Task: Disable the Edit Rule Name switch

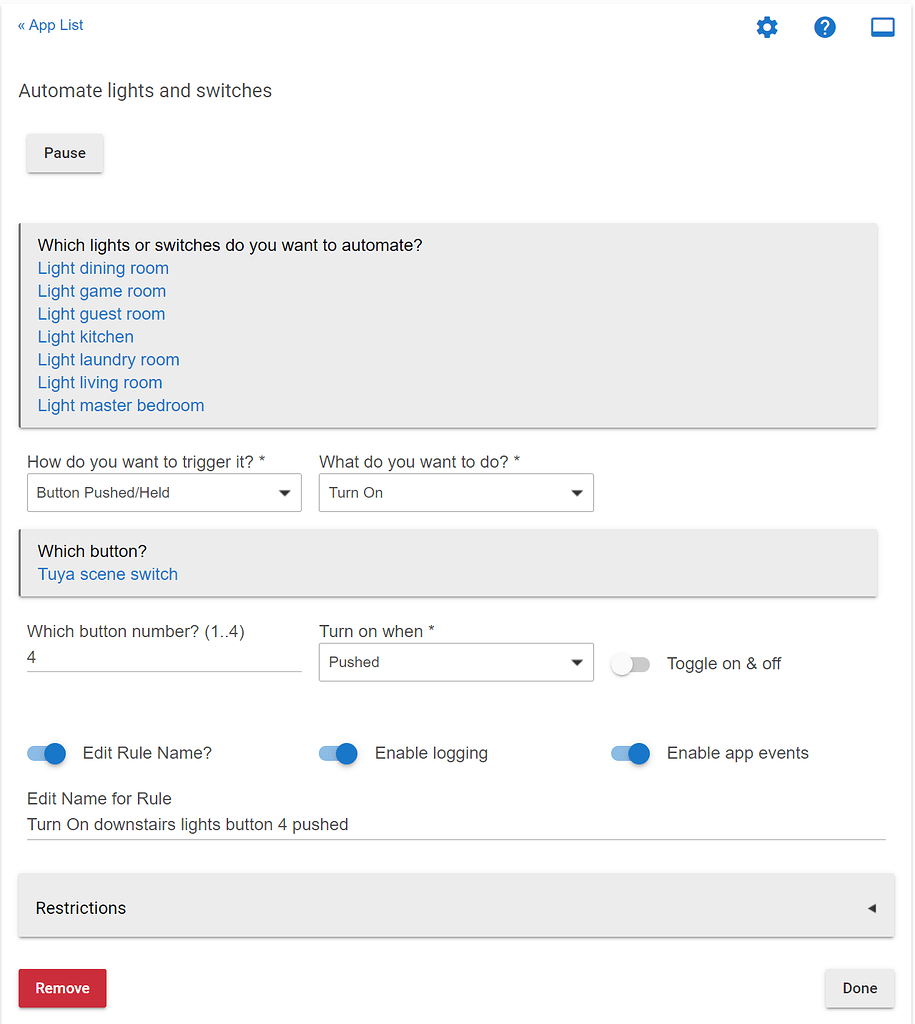Action: pyautogui.click(x=46, y=753)
